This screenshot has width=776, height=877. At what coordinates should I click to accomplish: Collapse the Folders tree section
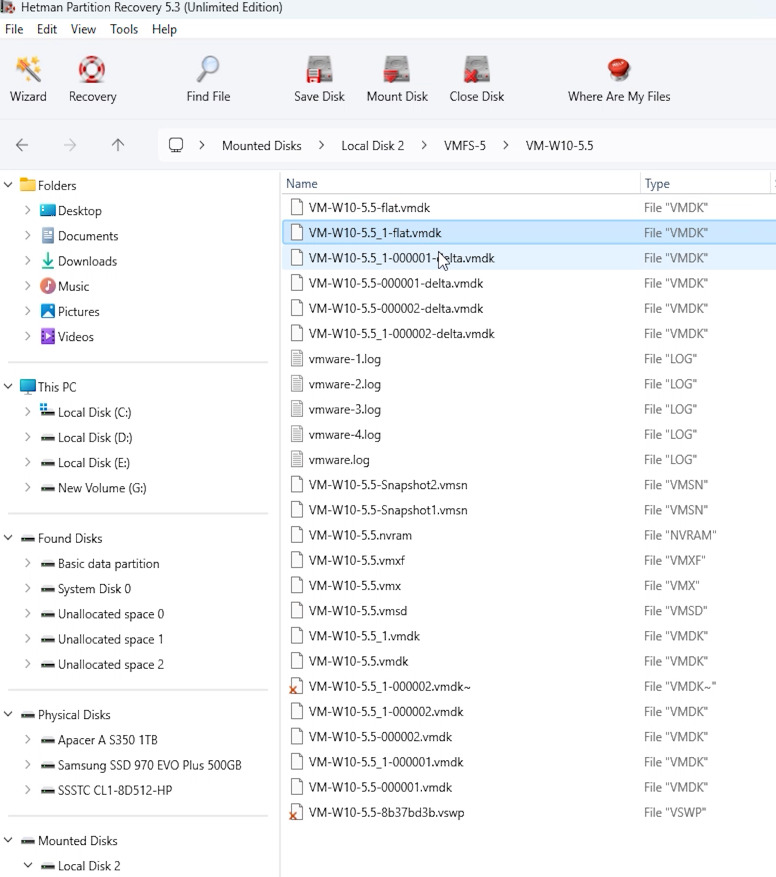tap(8, 185)
